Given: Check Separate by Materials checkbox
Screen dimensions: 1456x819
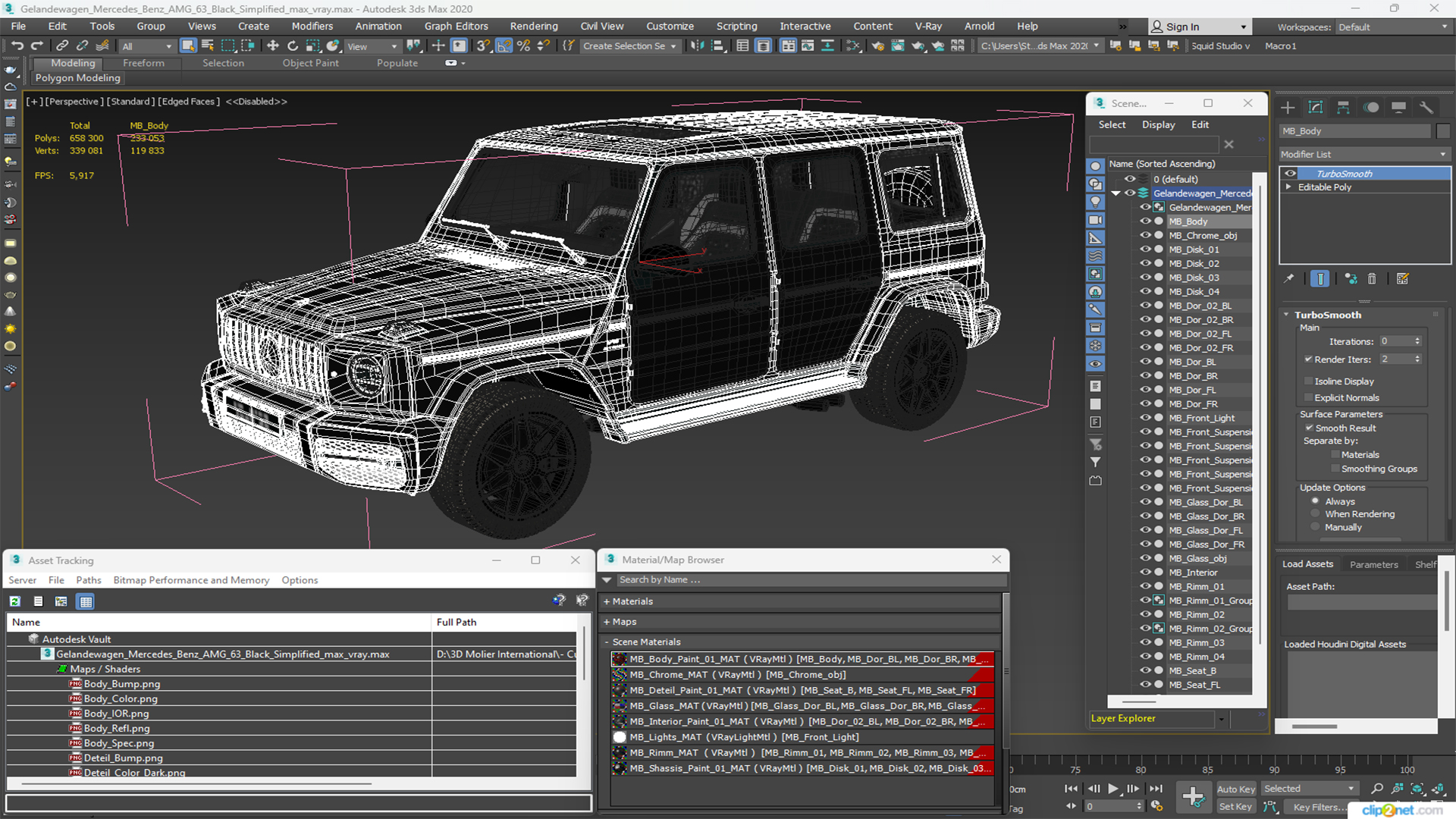Looking at the screenshot, I should point(1335,455).
